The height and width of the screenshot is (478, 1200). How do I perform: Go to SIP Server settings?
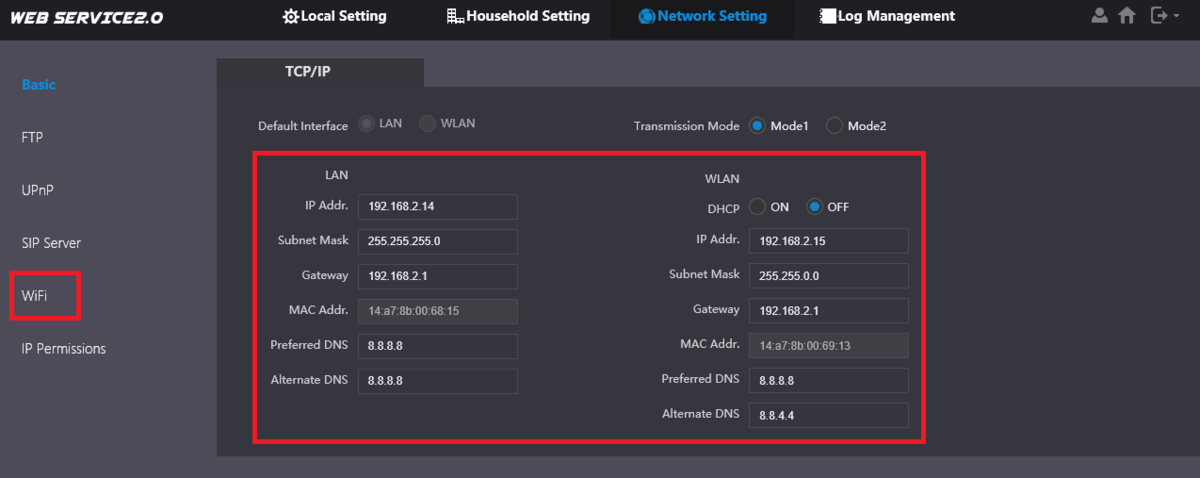coord(51,243)
